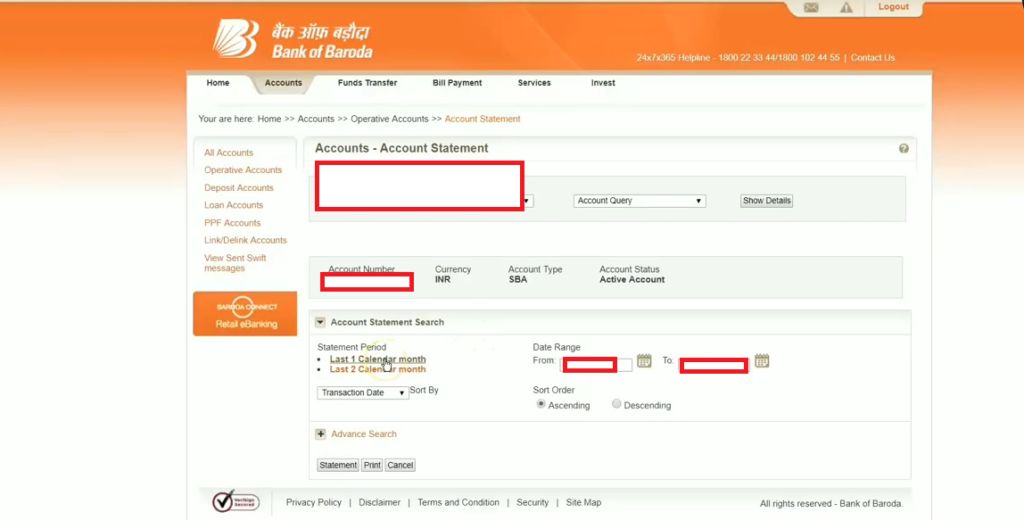Image resolution: width=1024 pixels, height=520 pixels.
Task: Select Last 1 Calendar month
Action: pyautogui.click(x=377, y=359)
